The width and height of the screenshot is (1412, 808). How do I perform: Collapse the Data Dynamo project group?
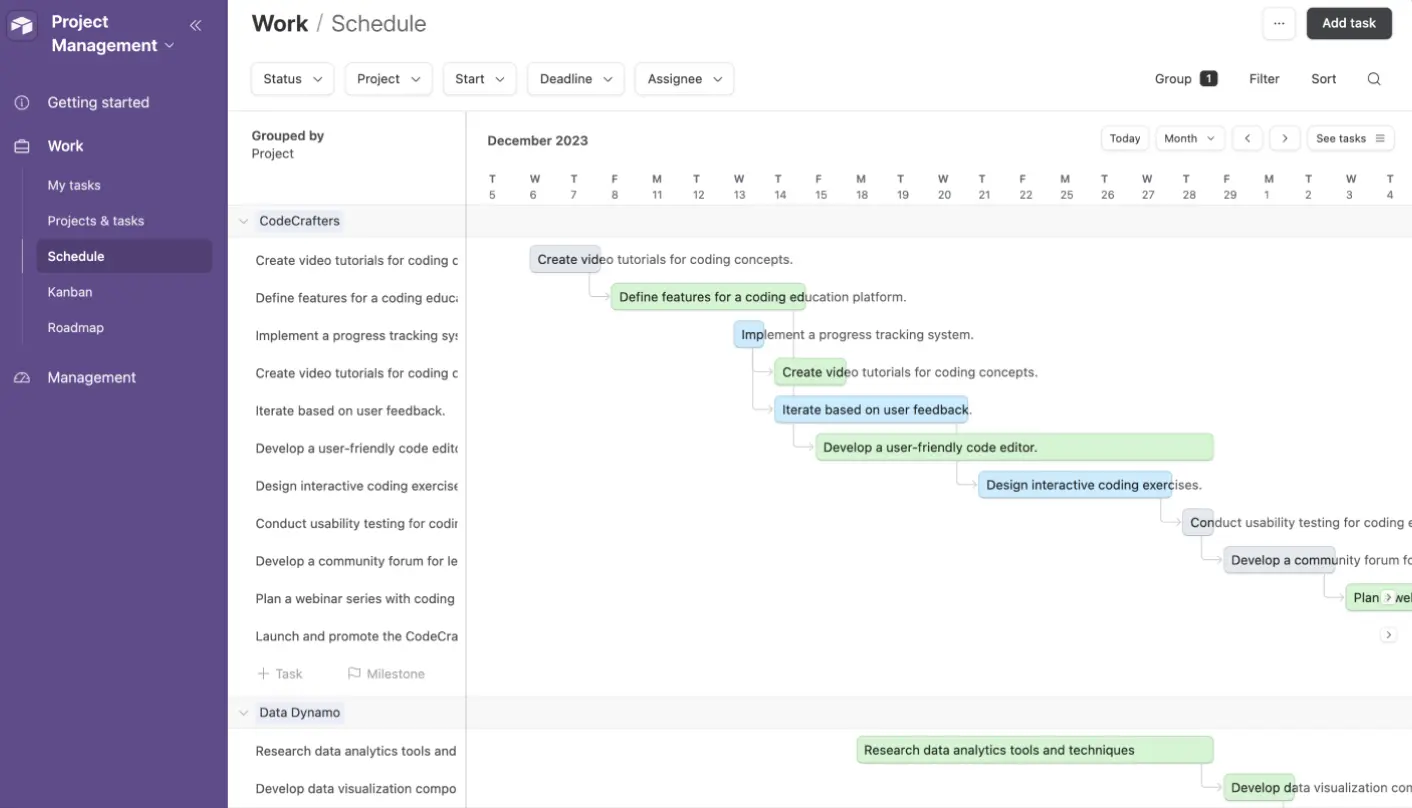[243, 713]
